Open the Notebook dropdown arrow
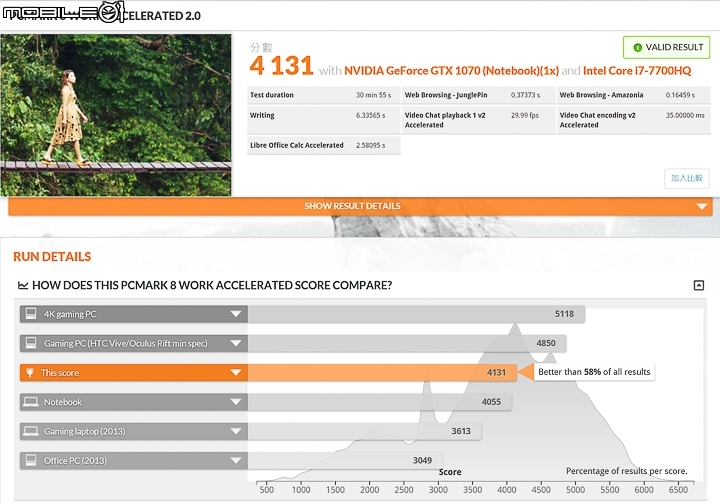The width and height of the screenshot is (720, 504). [236, 402]
